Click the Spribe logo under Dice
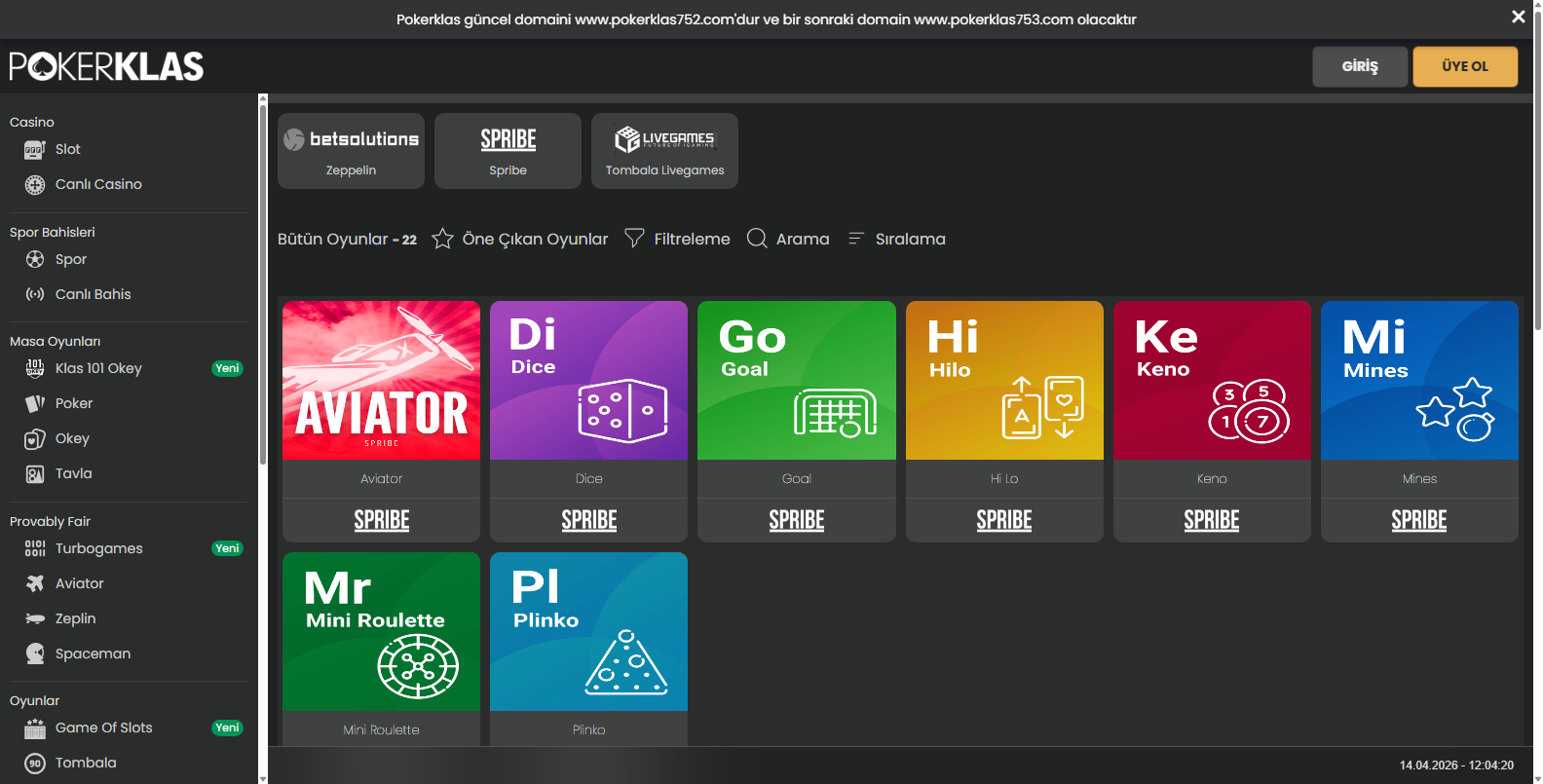1543x784 pixels. [x=588, y=520]
